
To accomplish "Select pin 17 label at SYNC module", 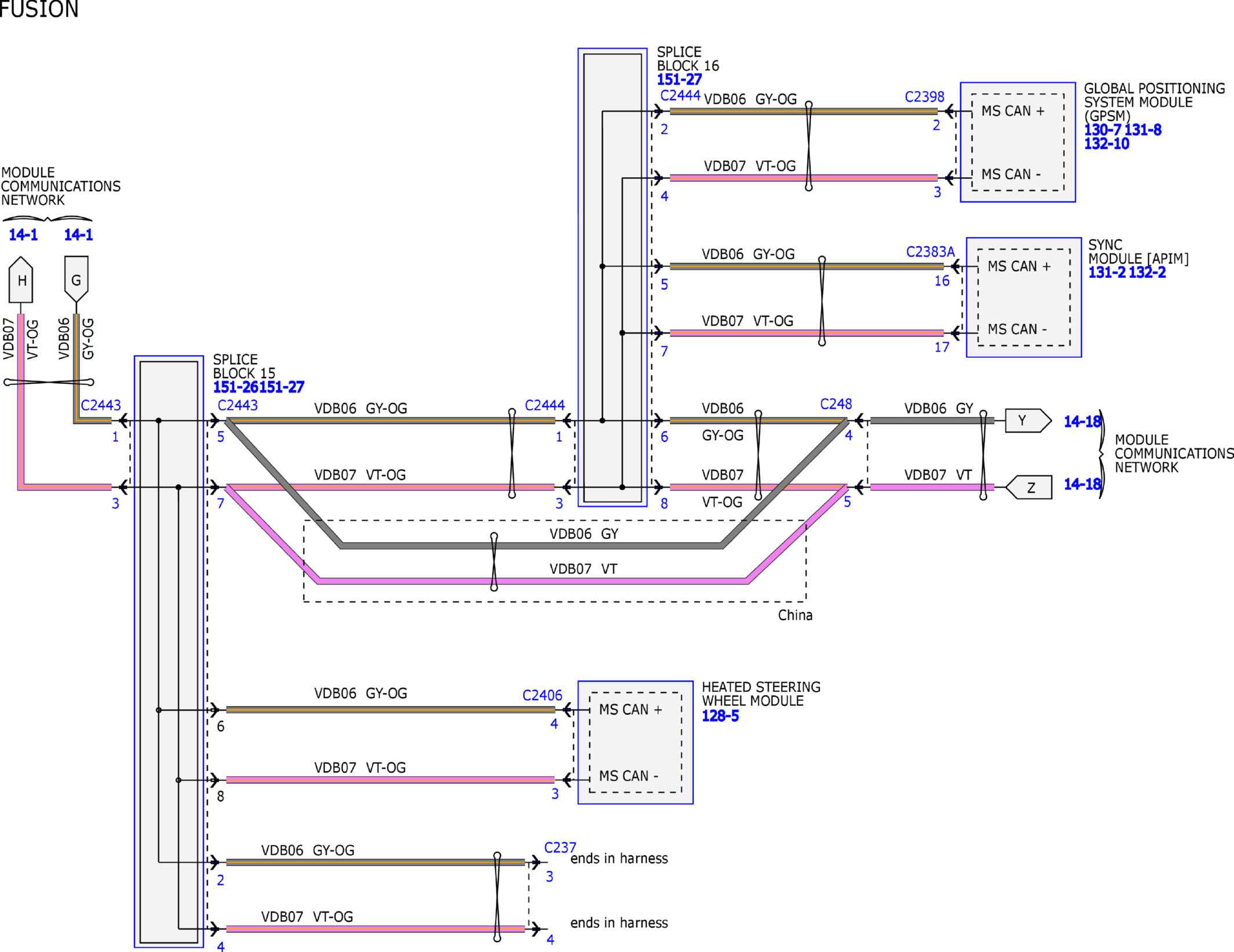I will (942, 347).
